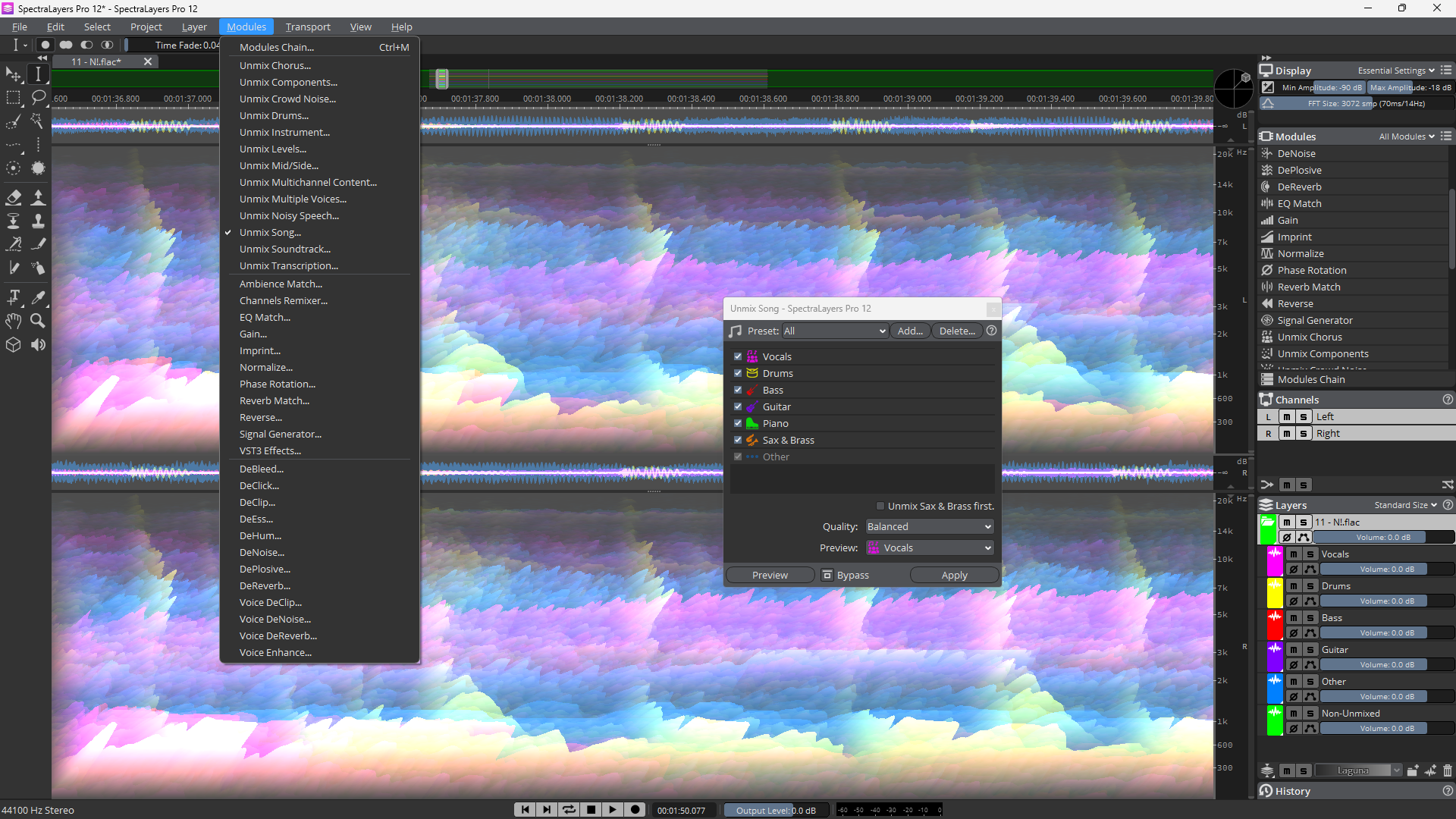Open the time tool options dropdown arrow
Image resolution: width=1456 pixels, height=819 pixels.
click(25, 45)
